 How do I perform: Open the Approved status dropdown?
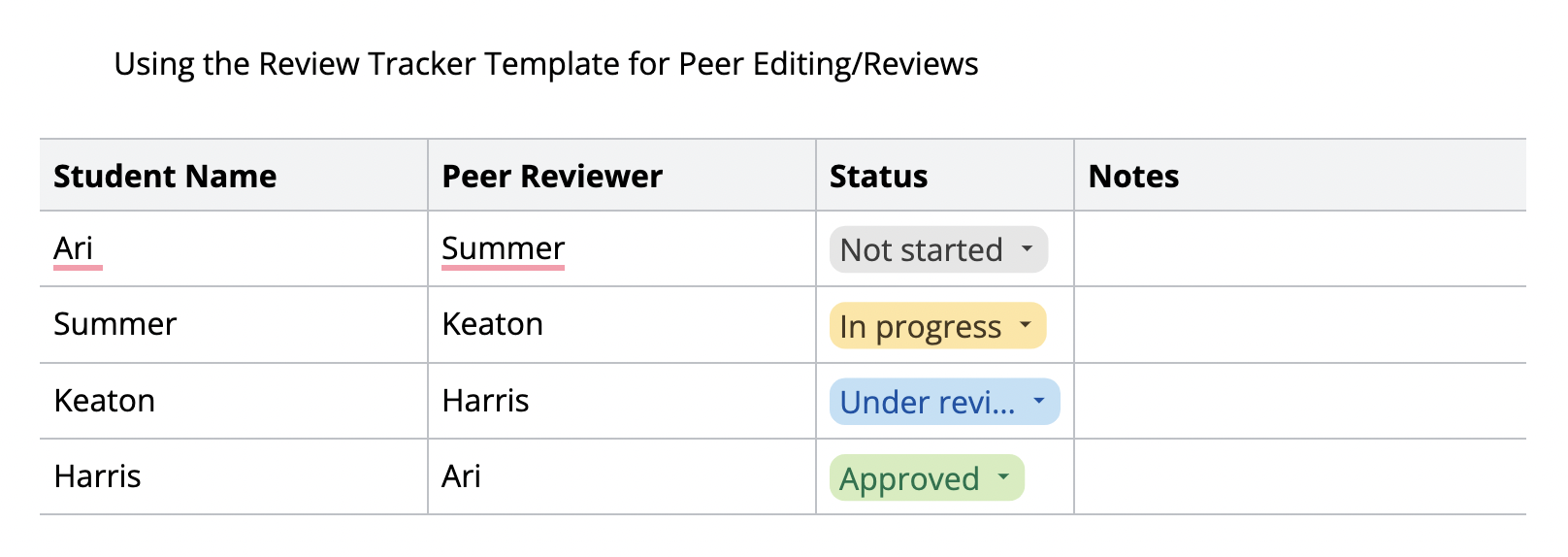pyautogui.click(x=927, y=477)
